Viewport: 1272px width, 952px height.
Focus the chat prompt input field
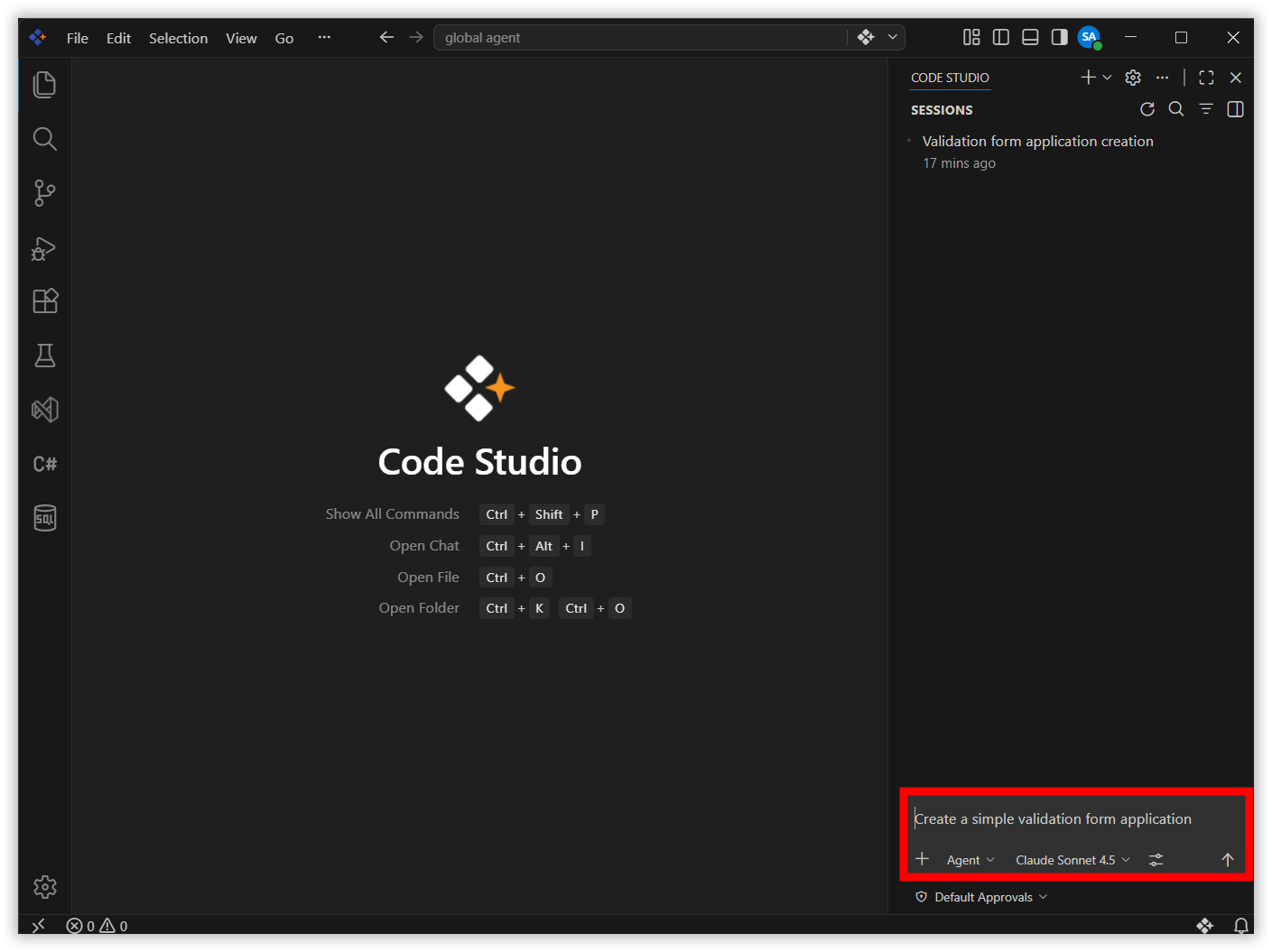coord(1074,818)
